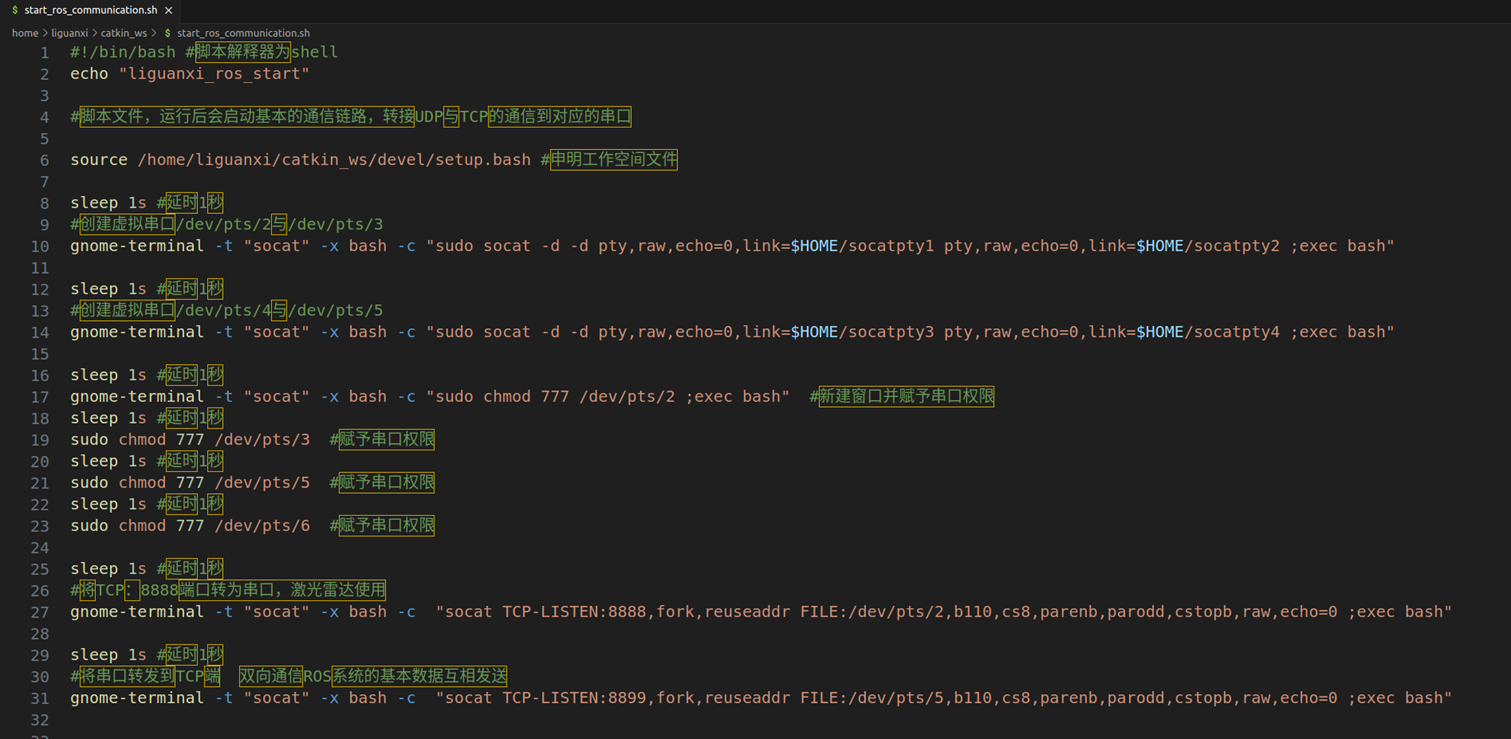Open the 'catkin_ws' breadcrumb segment
Screen dimensions: 1511x739
124,33
